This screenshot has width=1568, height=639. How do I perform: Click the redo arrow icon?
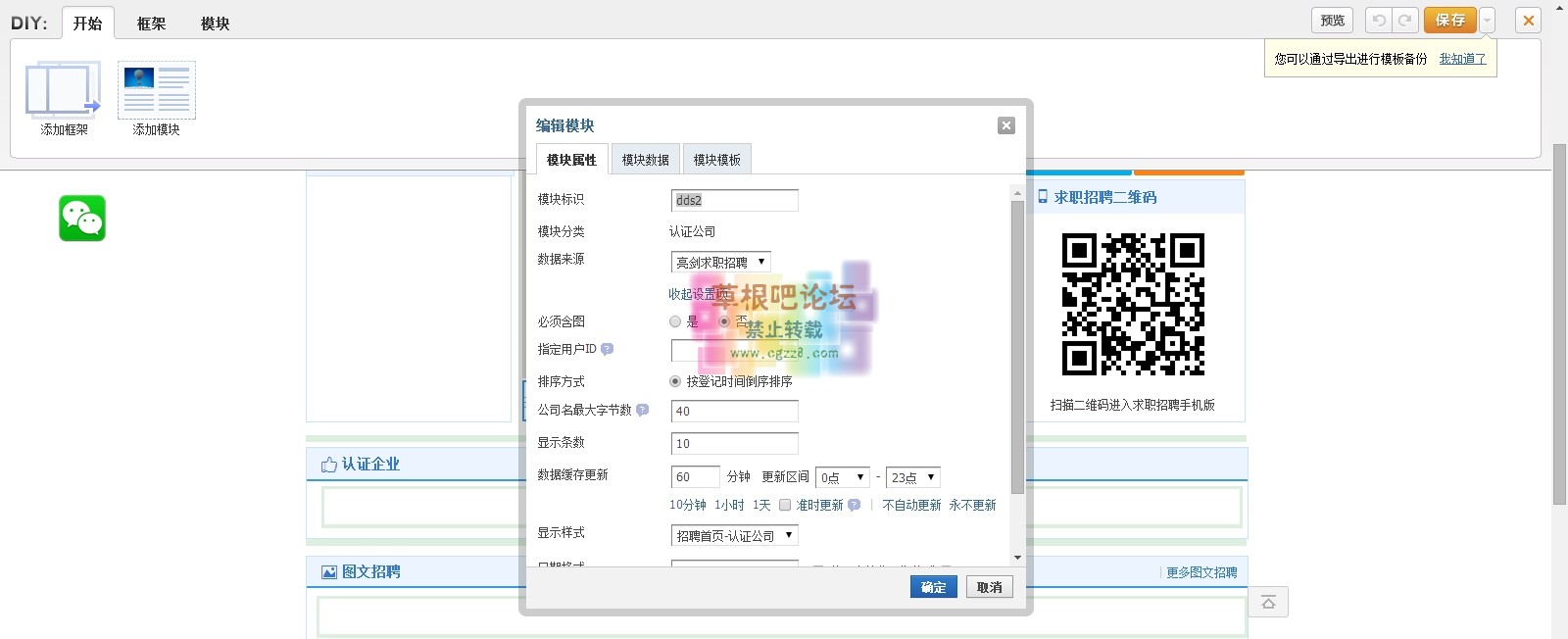(x=1405, y=21)
